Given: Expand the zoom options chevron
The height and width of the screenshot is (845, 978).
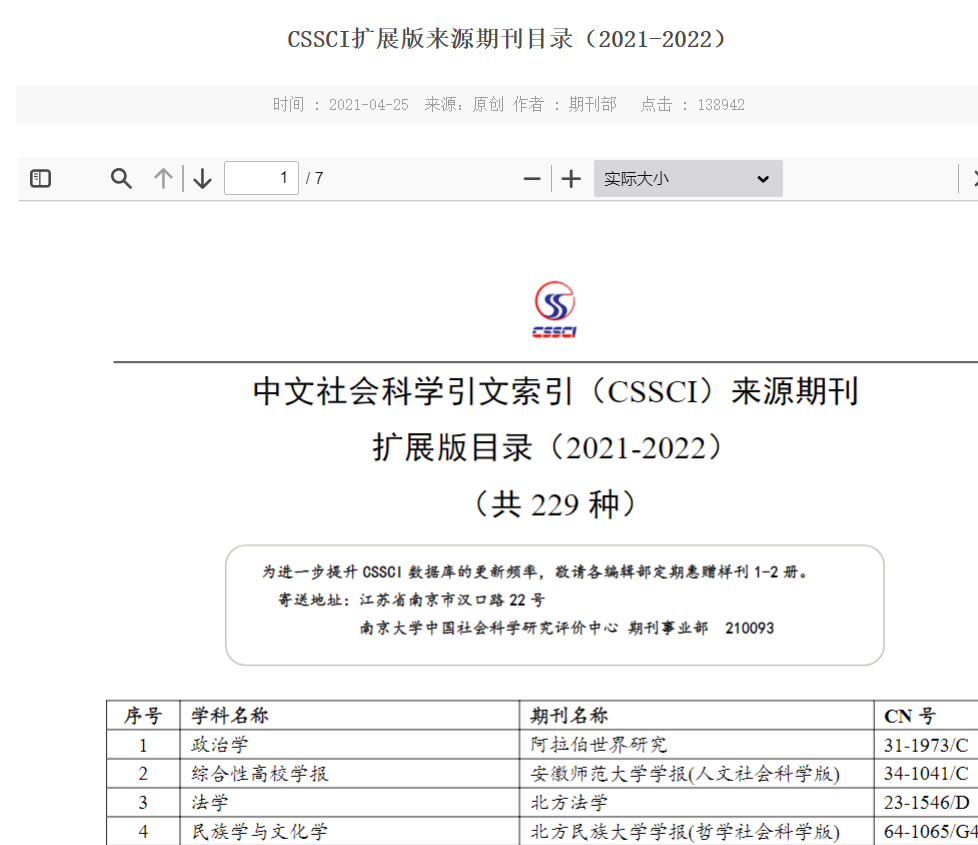Looking at the screenshot, I should [x=763, y=178].
